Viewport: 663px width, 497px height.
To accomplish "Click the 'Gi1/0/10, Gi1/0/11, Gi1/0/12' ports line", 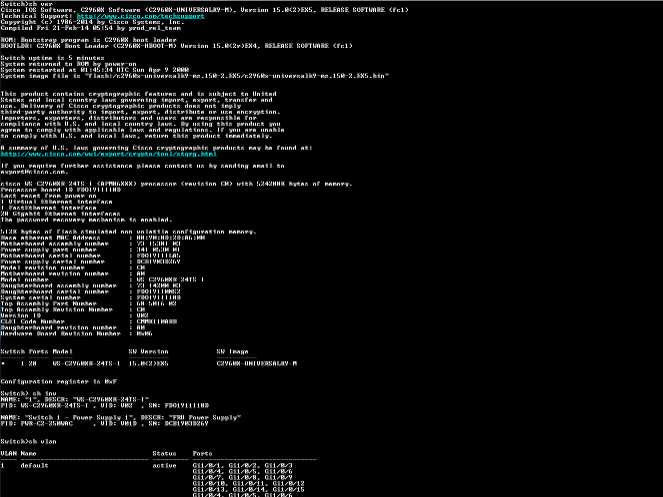I will (249, 483).
